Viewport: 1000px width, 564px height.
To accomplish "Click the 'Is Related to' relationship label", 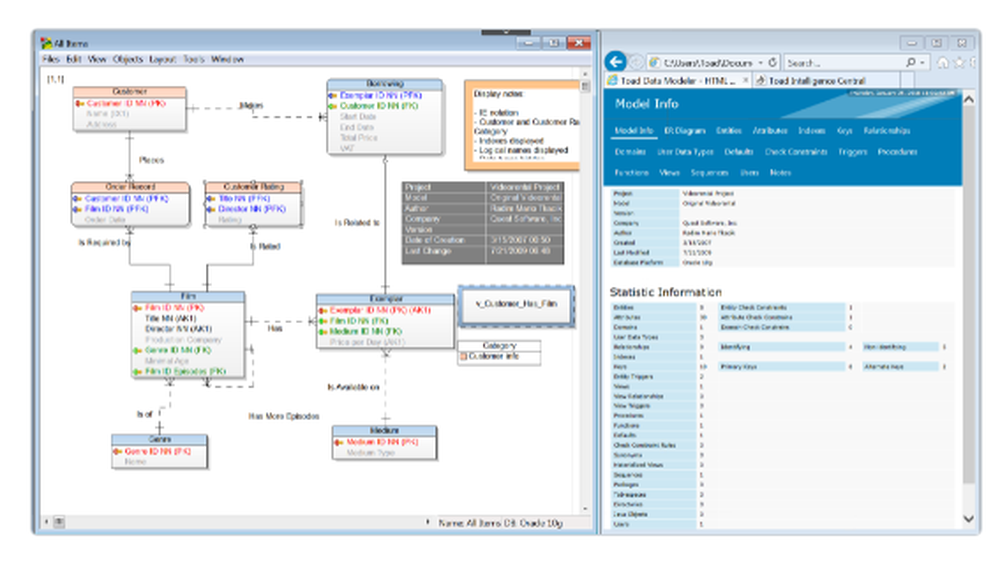I will (x=357, y=223).
